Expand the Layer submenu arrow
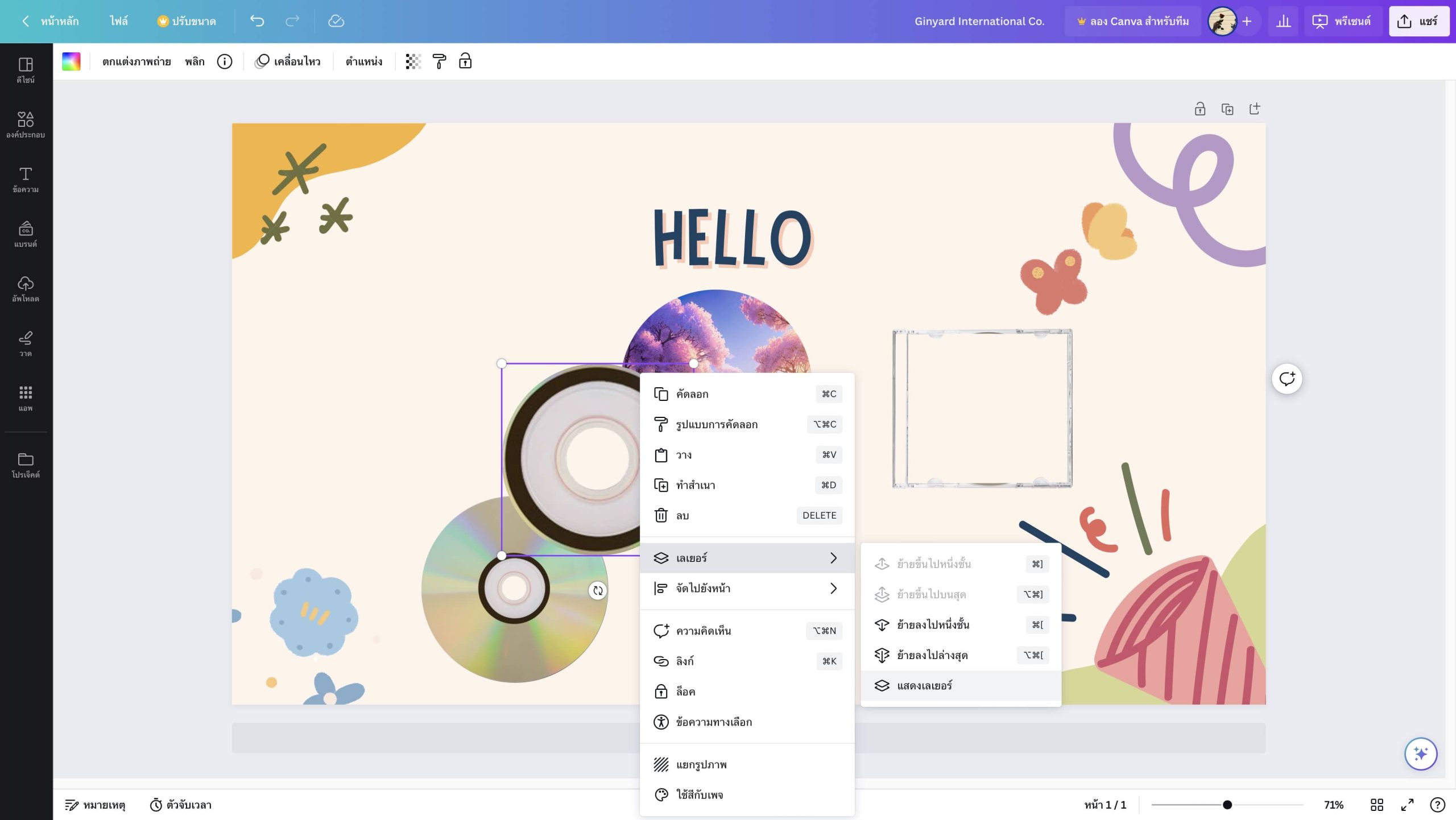 pyautogui.click(x=833, y=558)
